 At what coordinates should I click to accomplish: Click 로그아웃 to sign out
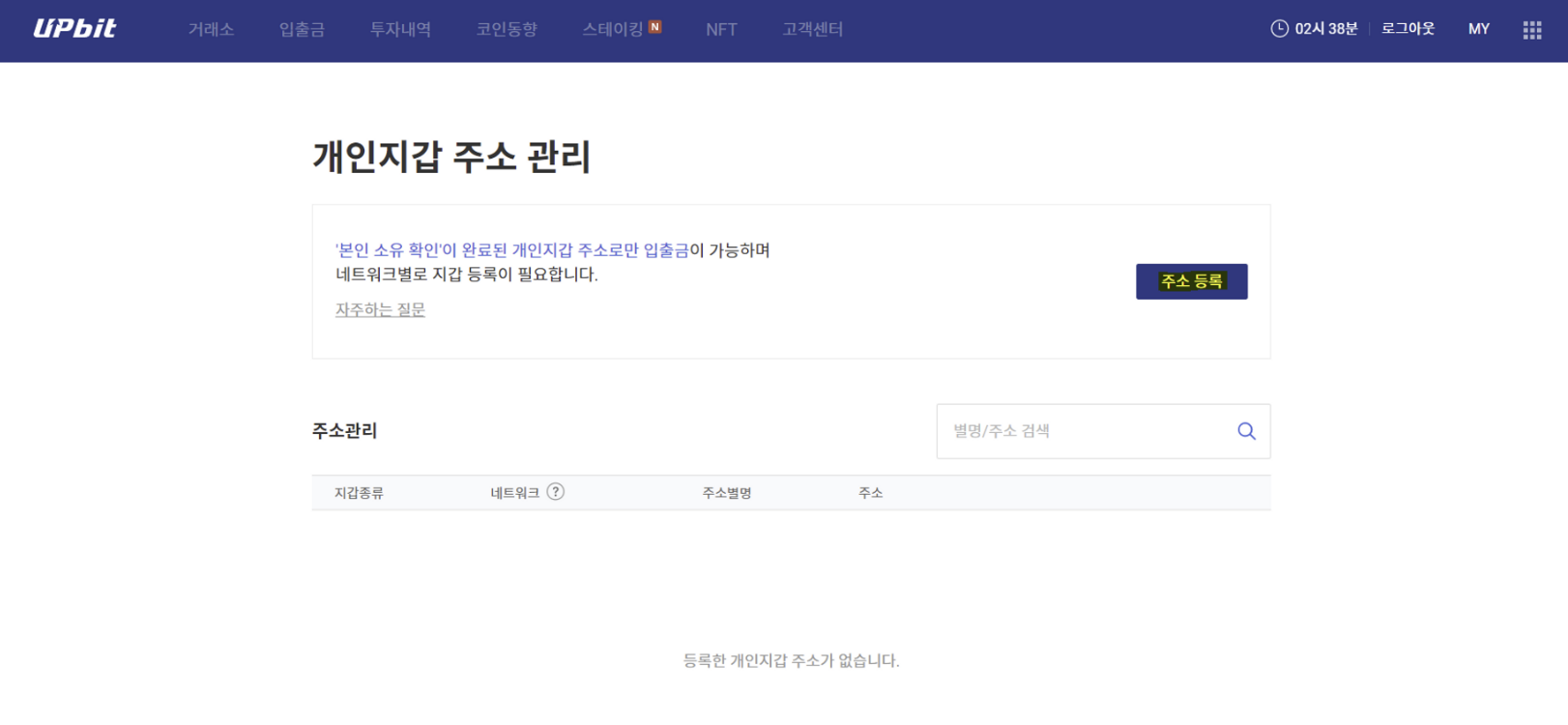[1408, 29]
